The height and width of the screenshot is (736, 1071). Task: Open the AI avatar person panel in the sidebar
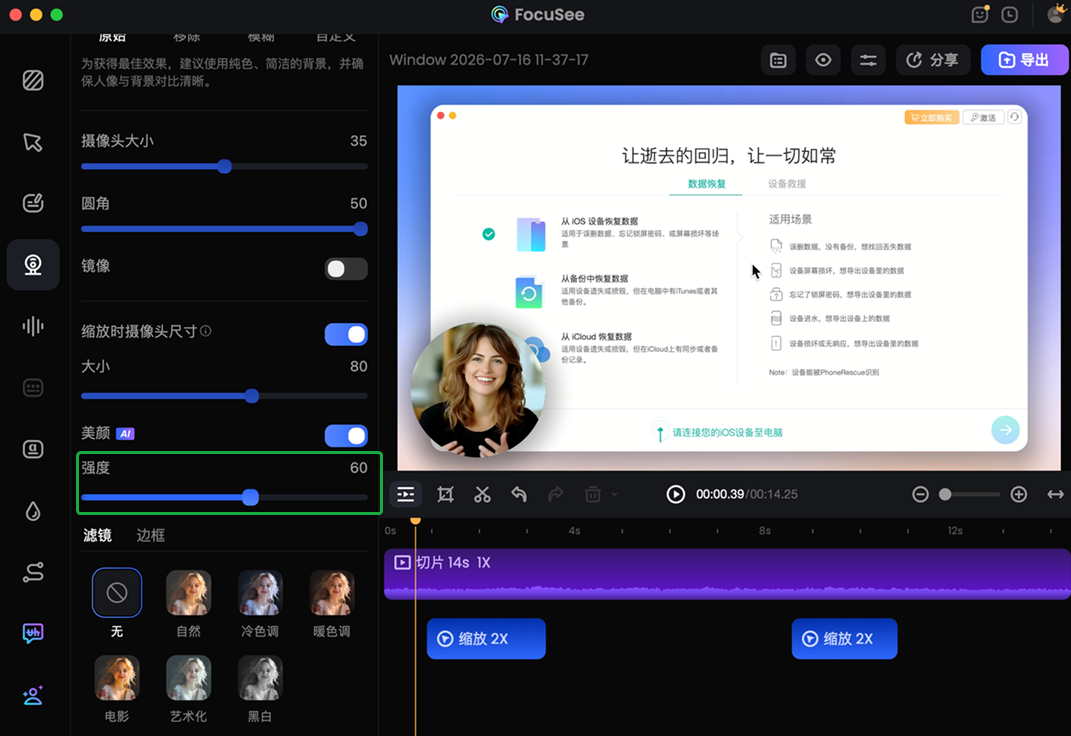pos(33,696)
